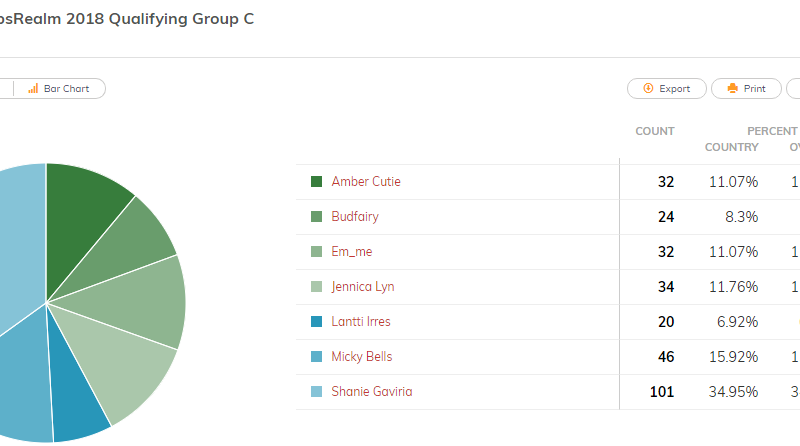Open Micky Bells link

tap(362, 356)
